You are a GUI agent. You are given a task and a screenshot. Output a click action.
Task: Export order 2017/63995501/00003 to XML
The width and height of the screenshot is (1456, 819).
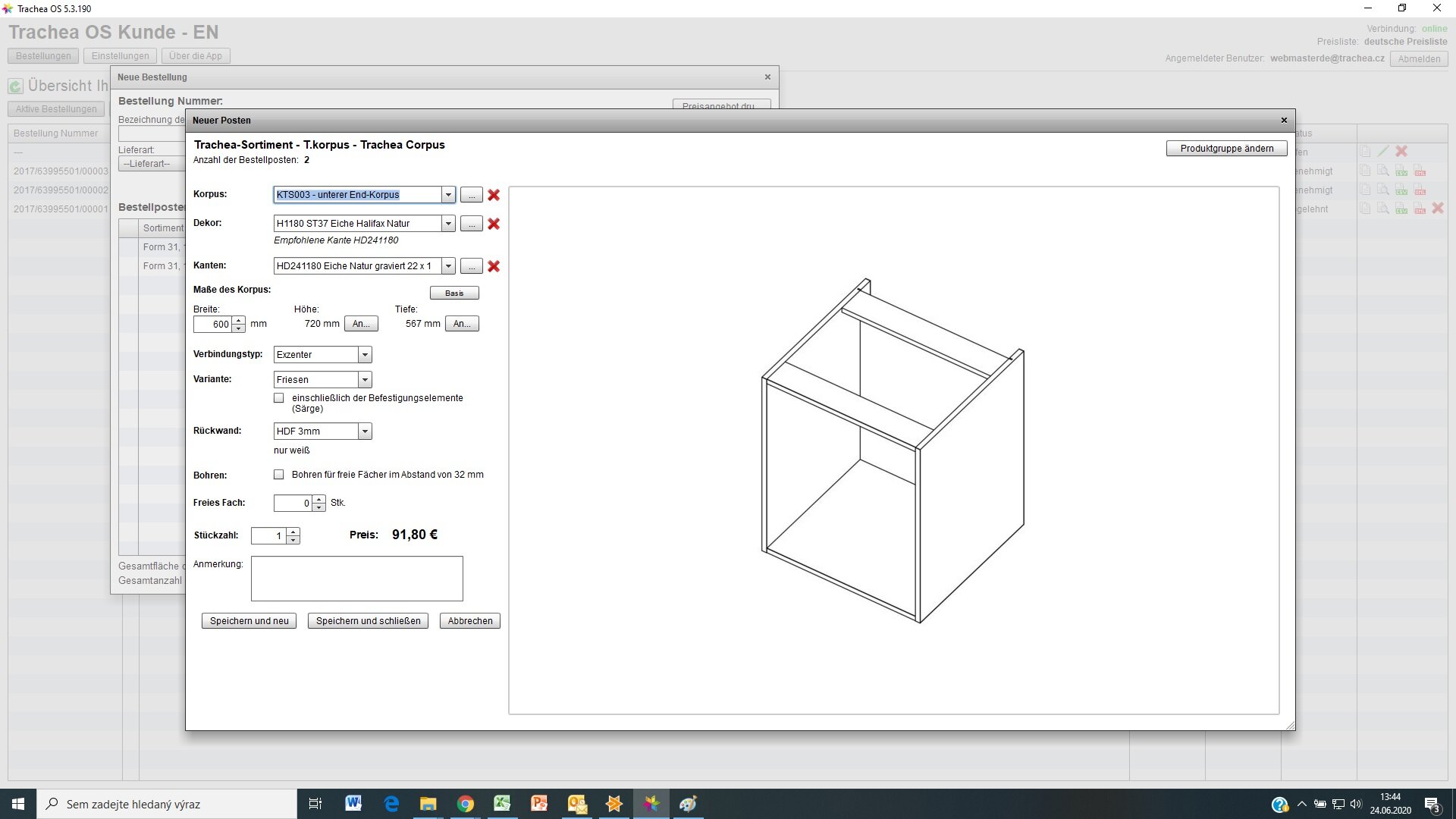1420,171
